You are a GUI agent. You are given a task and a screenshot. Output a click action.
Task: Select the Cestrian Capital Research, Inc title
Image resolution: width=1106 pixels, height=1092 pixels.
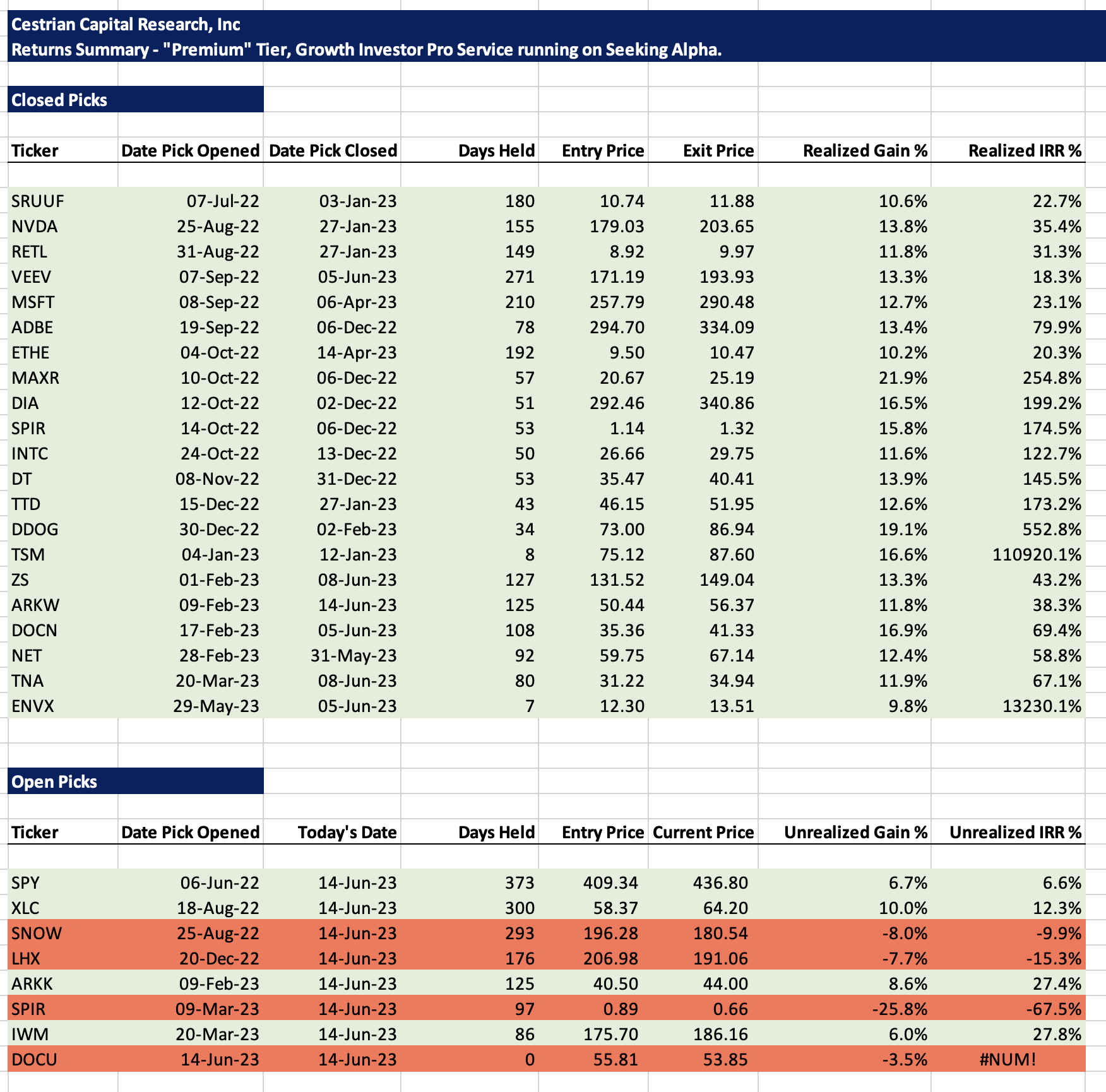[x=126, y=25]
